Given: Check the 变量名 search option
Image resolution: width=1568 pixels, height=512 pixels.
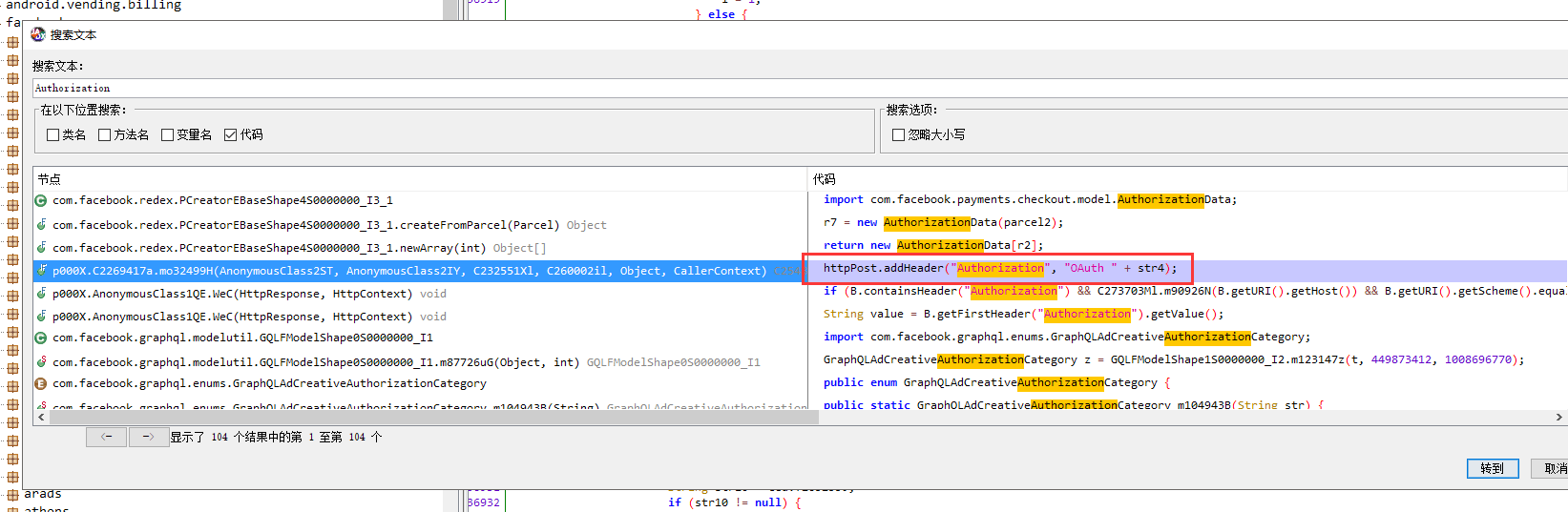Looking at the screenshot, I should coord(168,134).
